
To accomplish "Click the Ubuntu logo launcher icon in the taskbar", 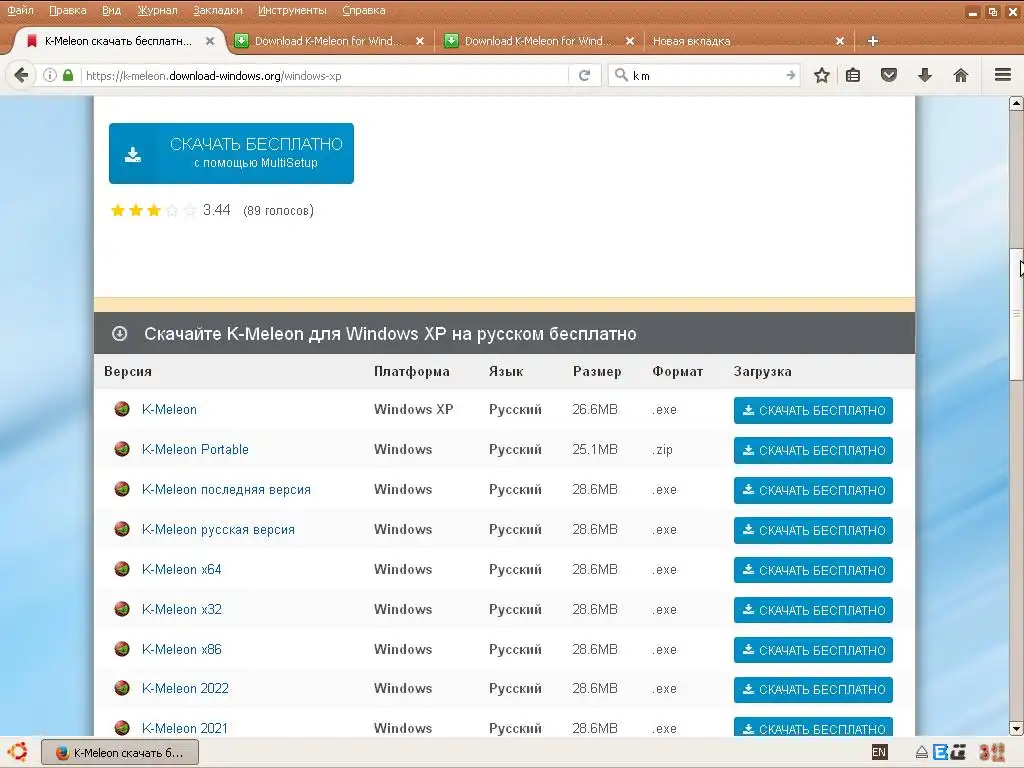I will click(x=18, y=752).
